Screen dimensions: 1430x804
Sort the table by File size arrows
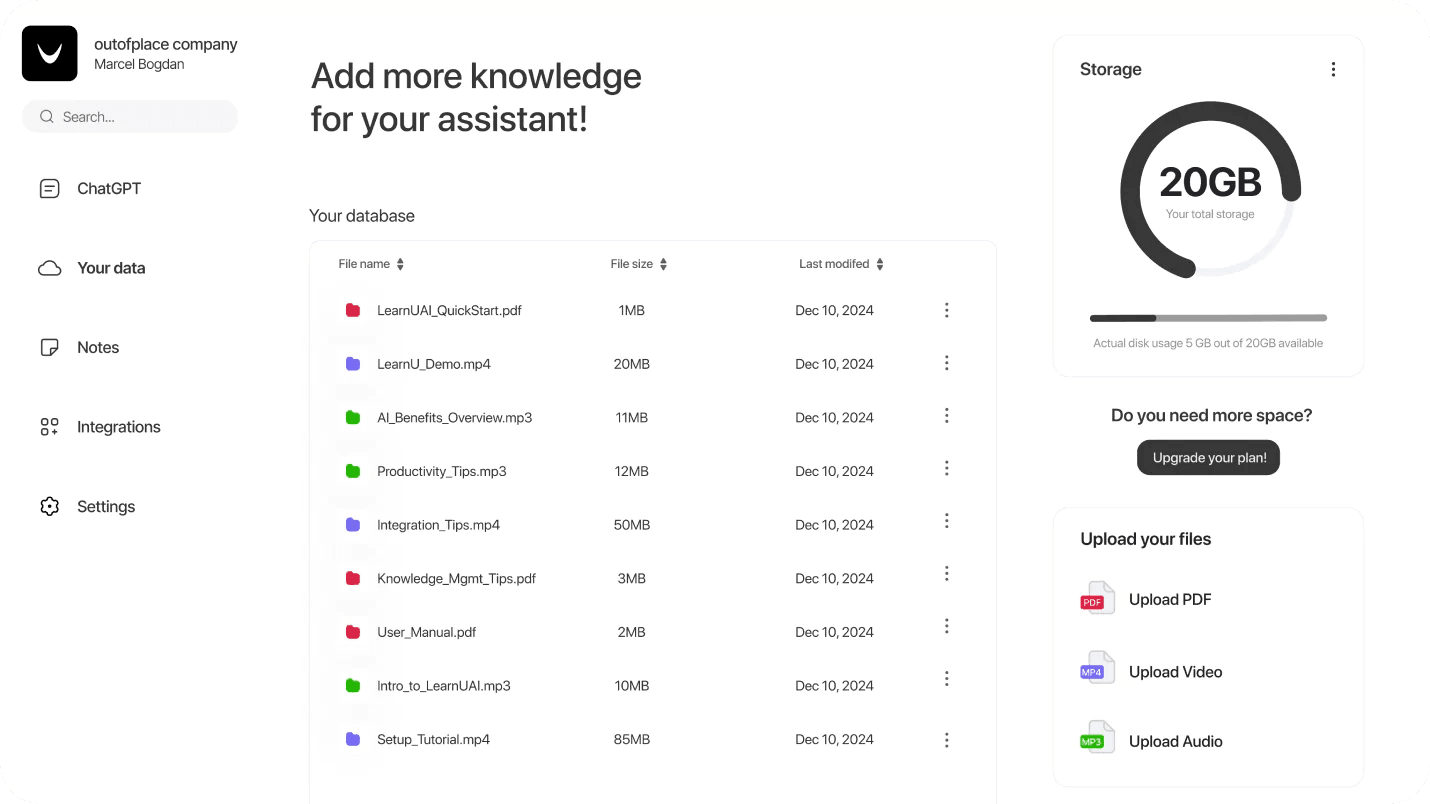pos(663,264)
